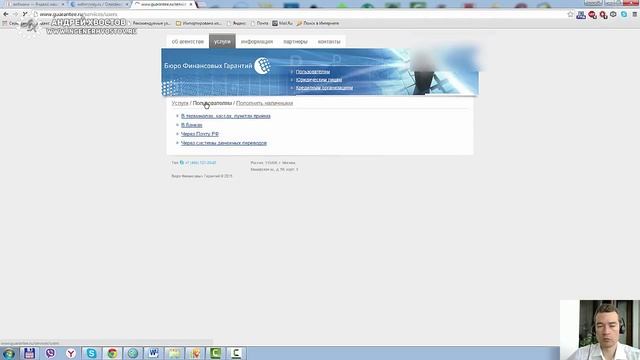
Task: Open the blue floppy-disk app in the taskbar
Action: point(29,353)
